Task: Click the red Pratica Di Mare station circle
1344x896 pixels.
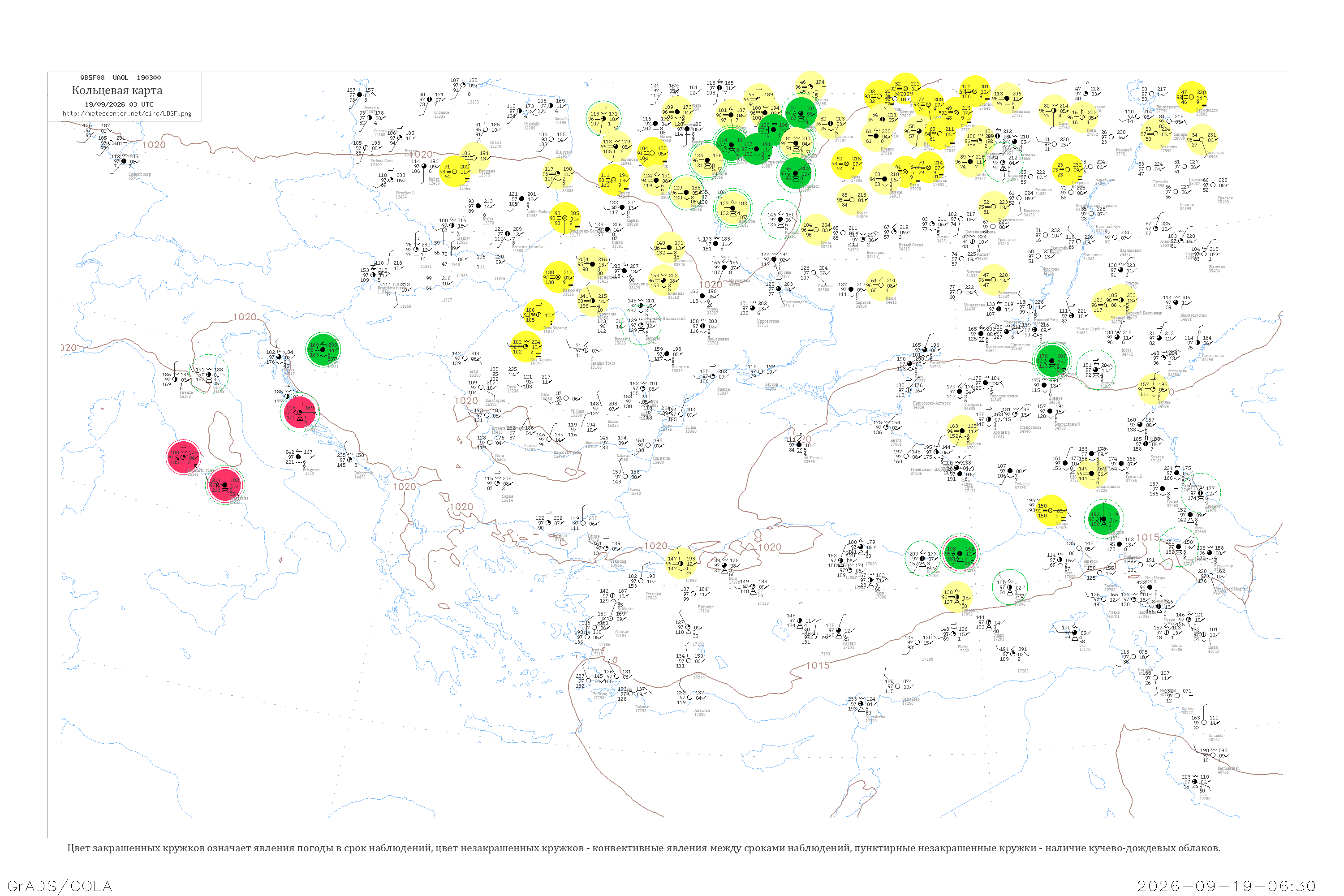Action: tap(183, 457)
